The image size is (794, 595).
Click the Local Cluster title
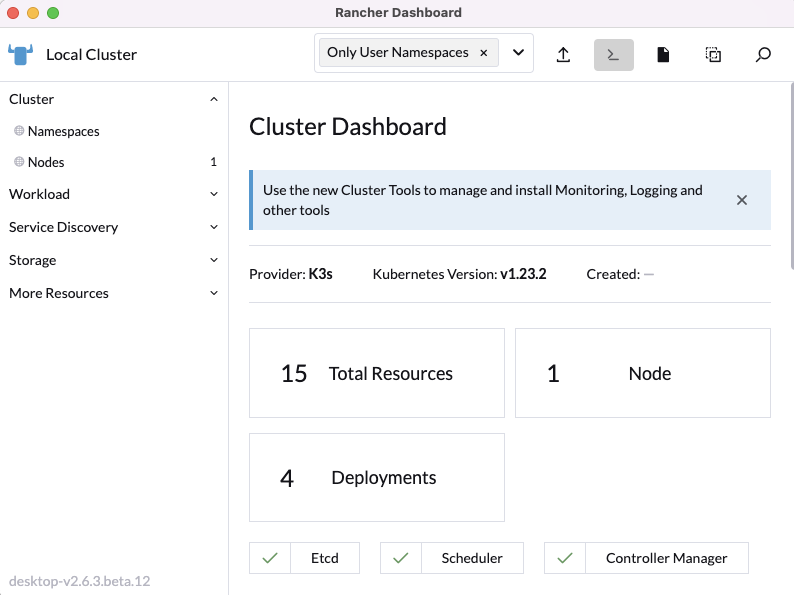[92, 55]
